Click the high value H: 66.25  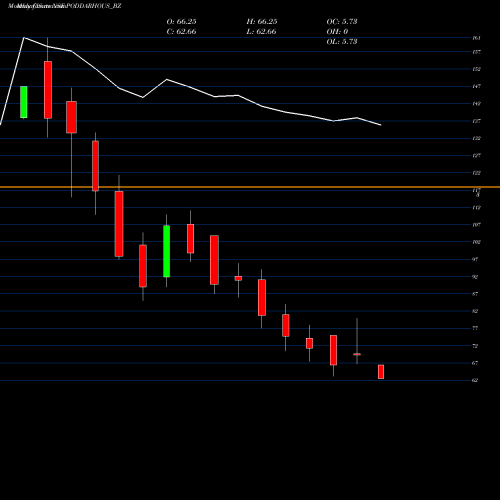262,21
